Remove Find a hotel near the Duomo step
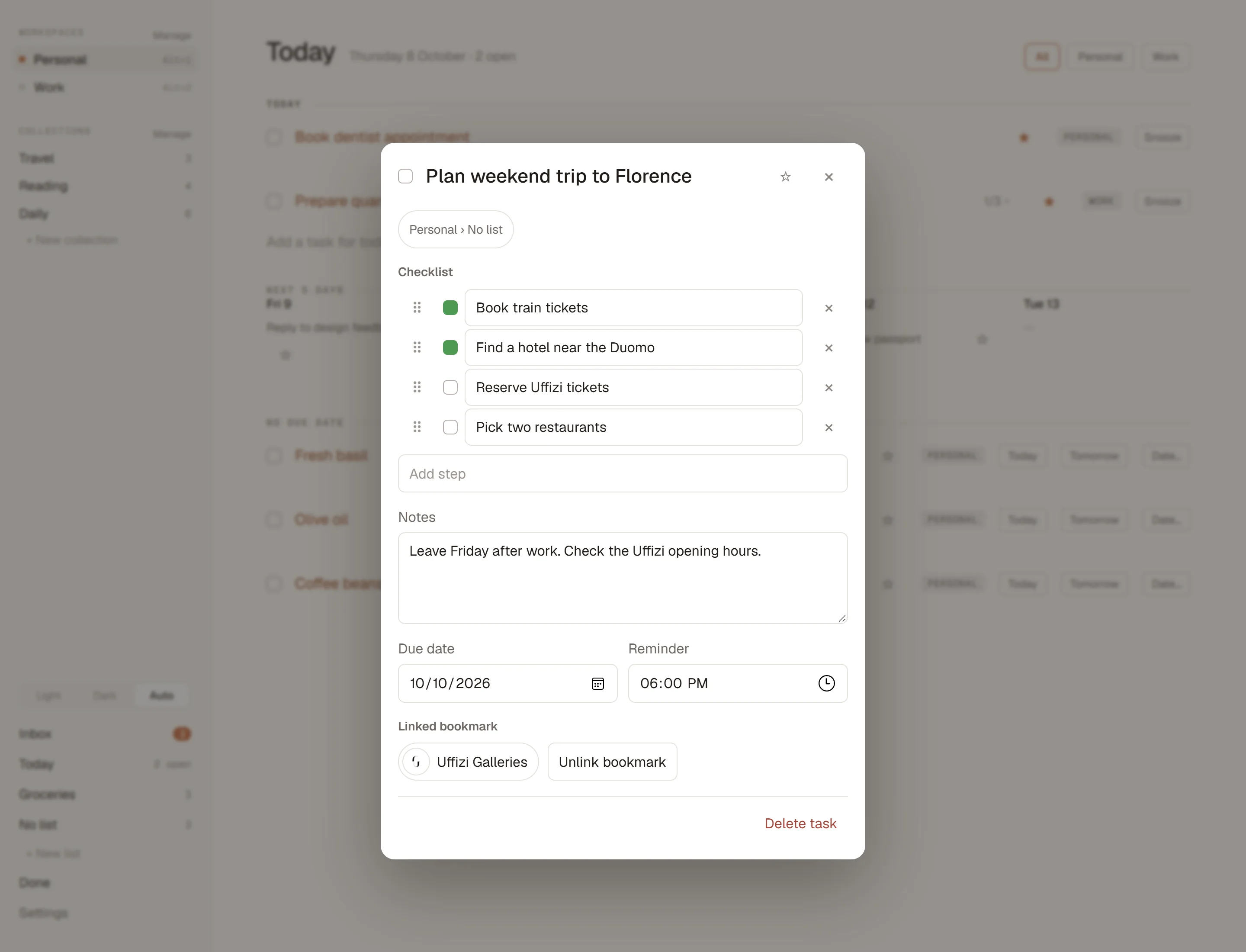 tap(829, 347)
